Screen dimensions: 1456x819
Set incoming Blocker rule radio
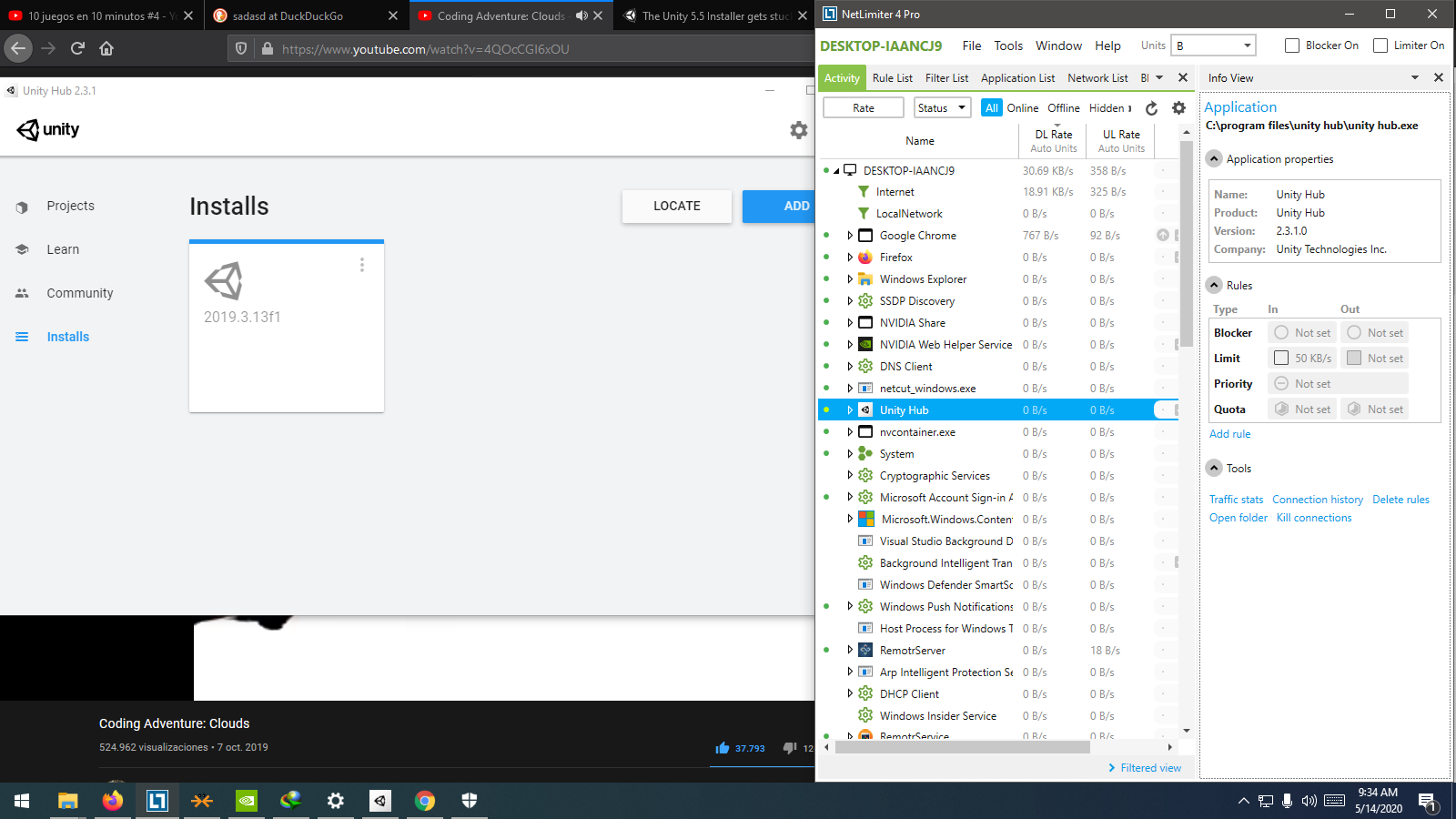(1281, 333)
